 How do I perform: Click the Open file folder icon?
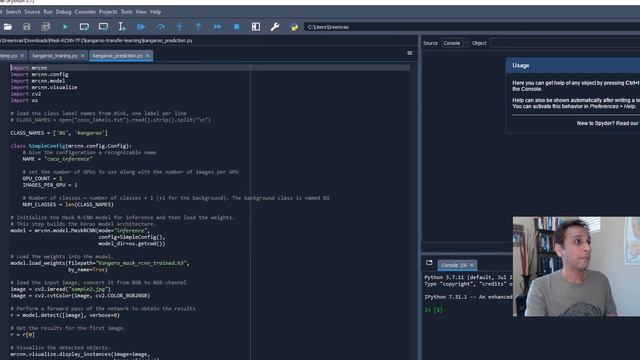[7, 27]
